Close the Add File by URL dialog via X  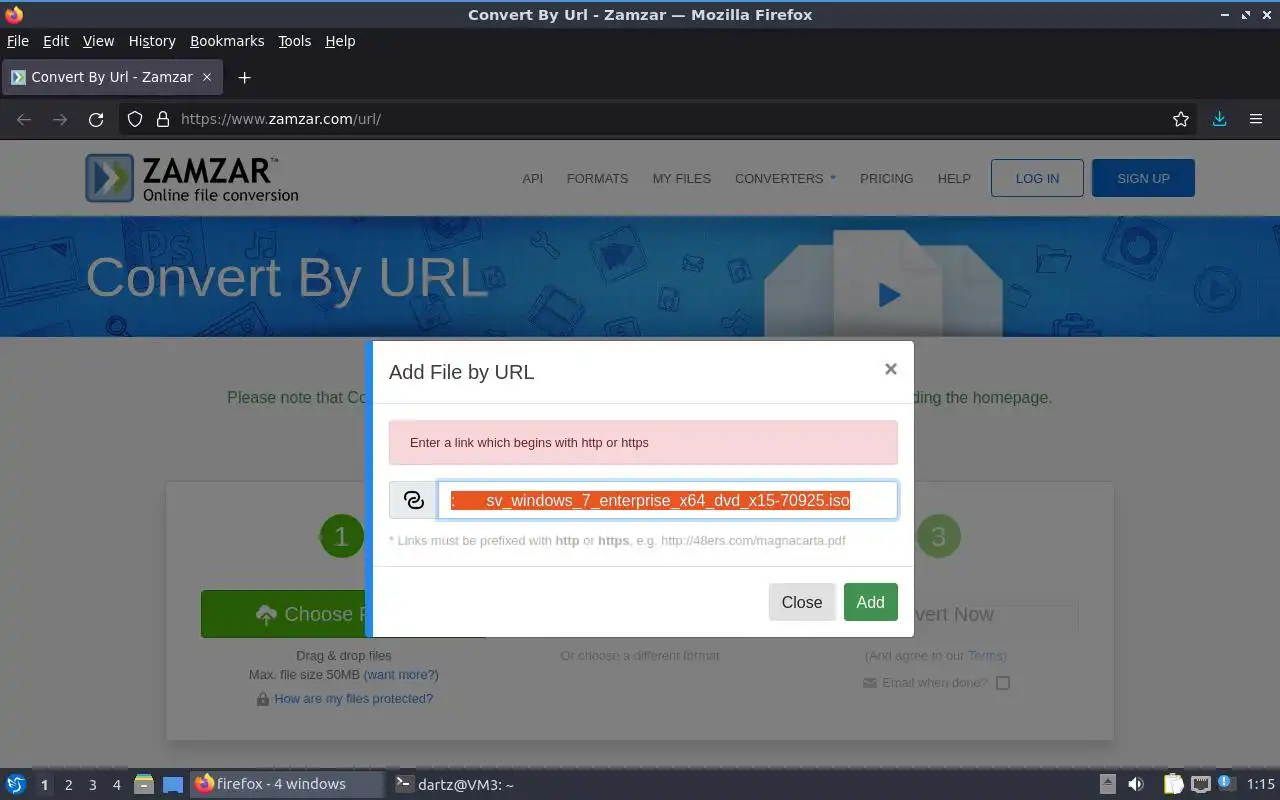(890, 369)
